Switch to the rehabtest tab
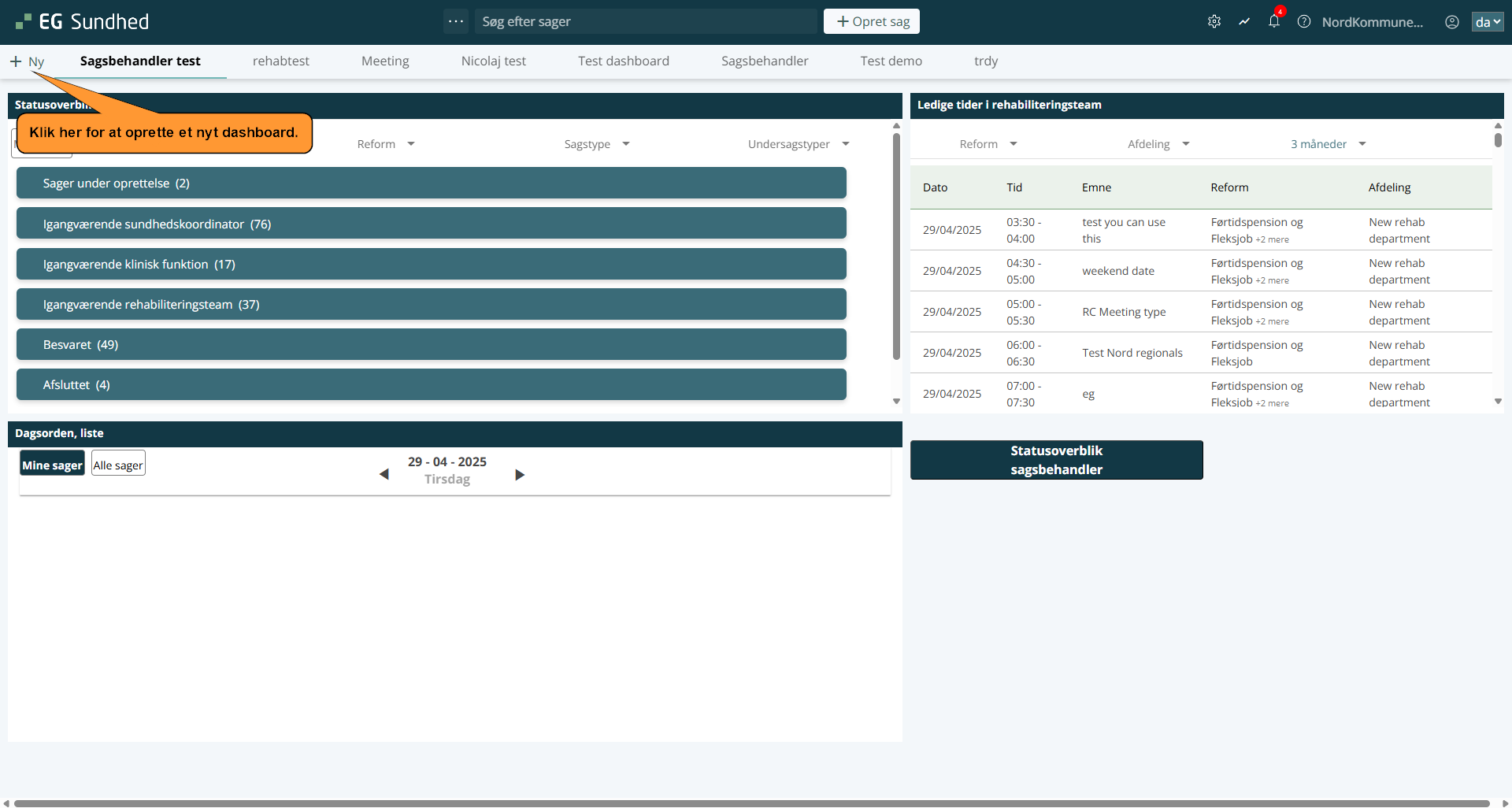The image size is (1512, 808). coord(280,61)
